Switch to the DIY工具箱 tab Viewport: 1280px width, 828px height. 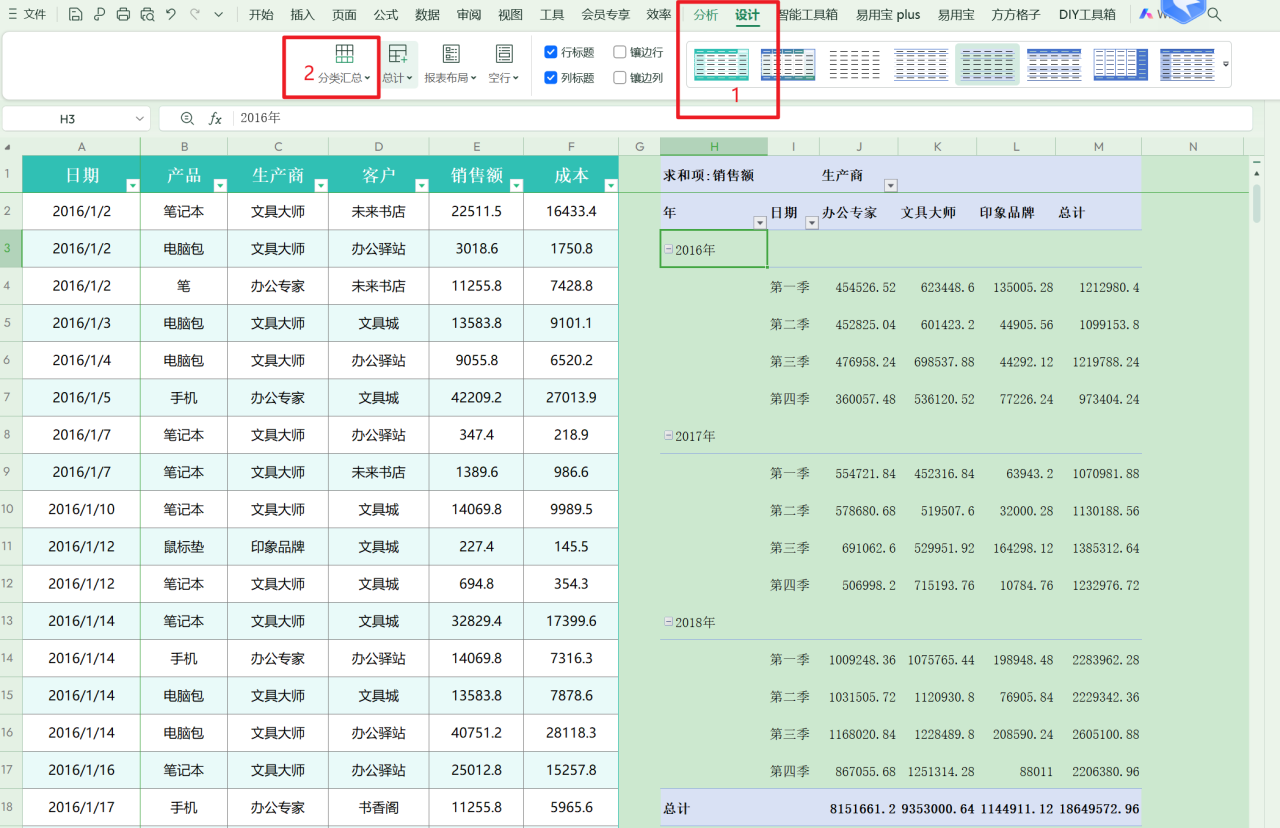point(1087,14)
